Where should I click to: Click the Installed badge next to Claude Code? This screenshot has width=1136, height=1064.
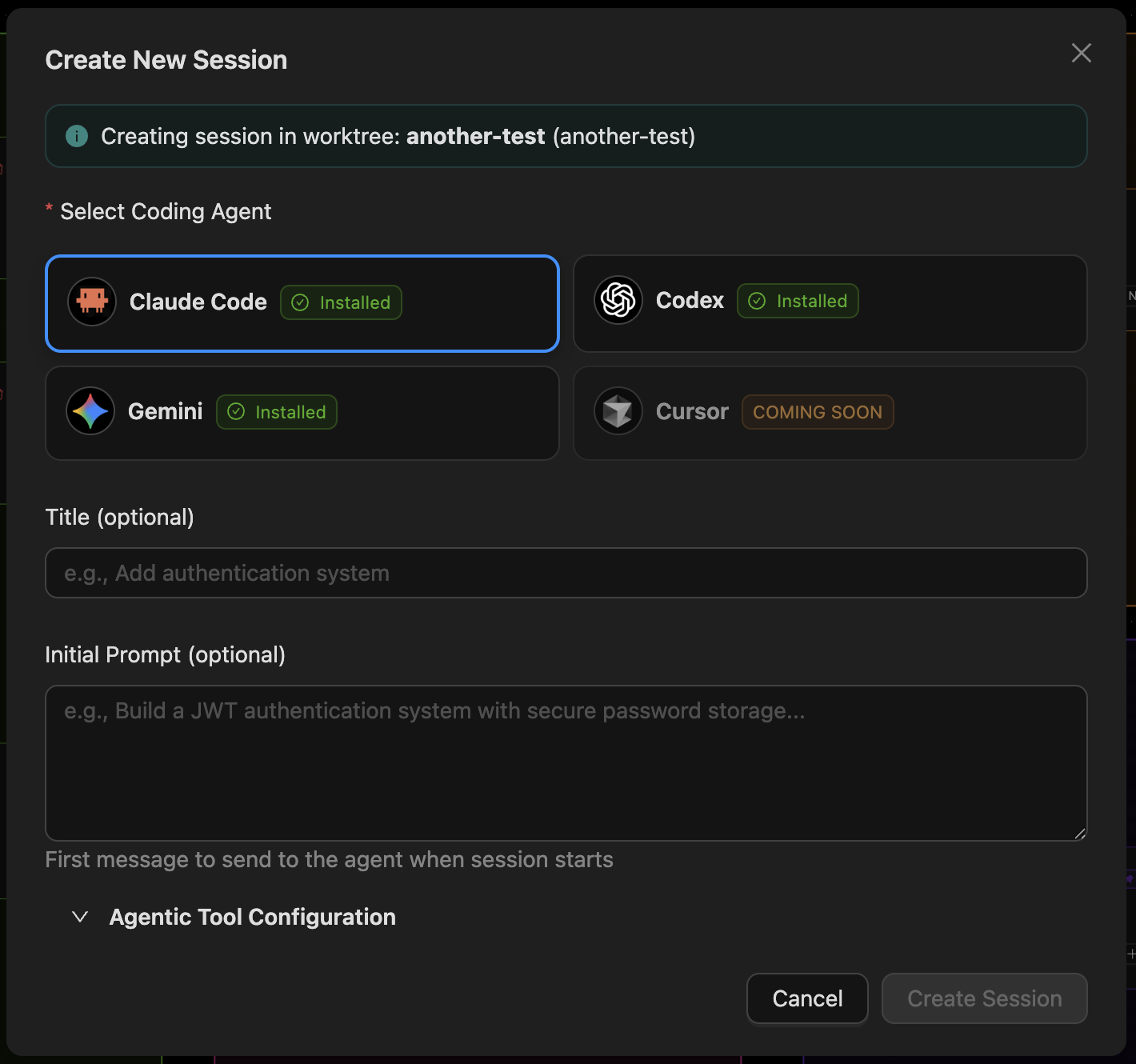(341, 302)
